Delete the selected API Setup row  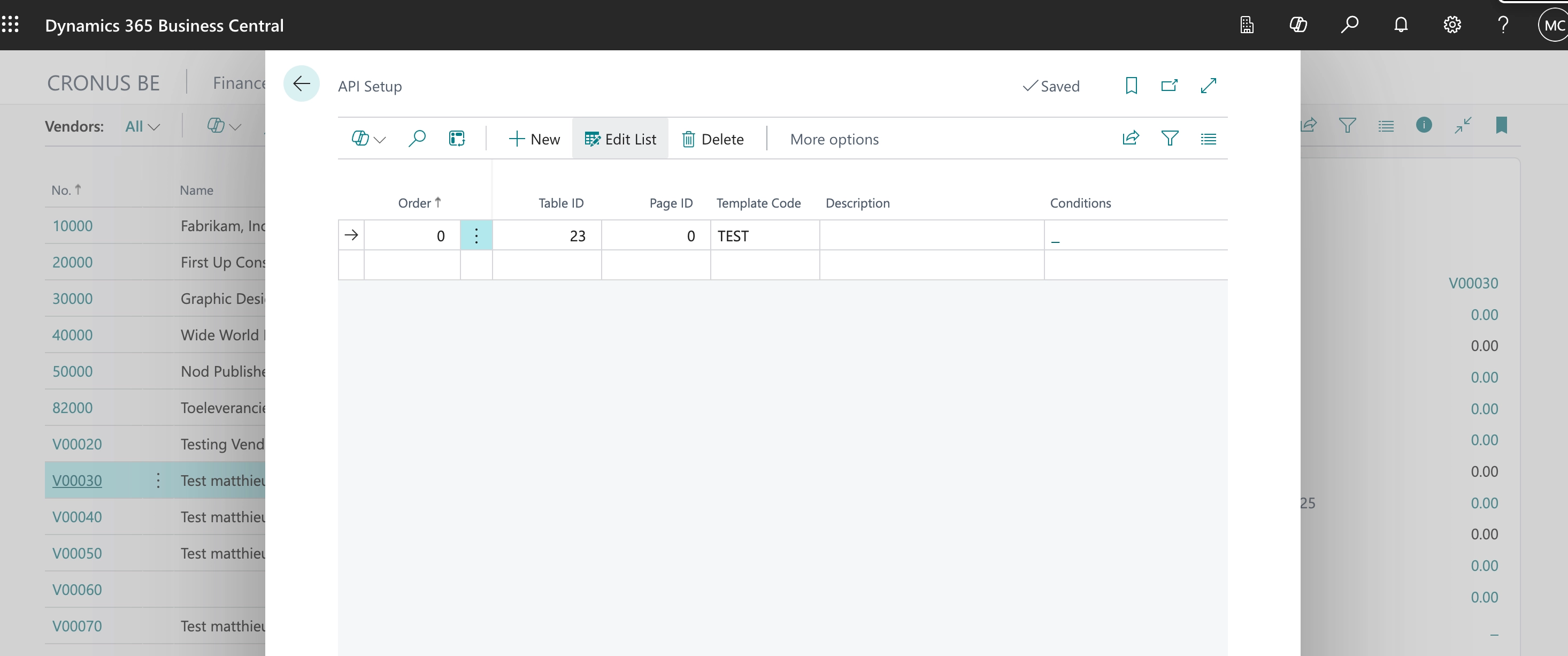pos(713,139)
